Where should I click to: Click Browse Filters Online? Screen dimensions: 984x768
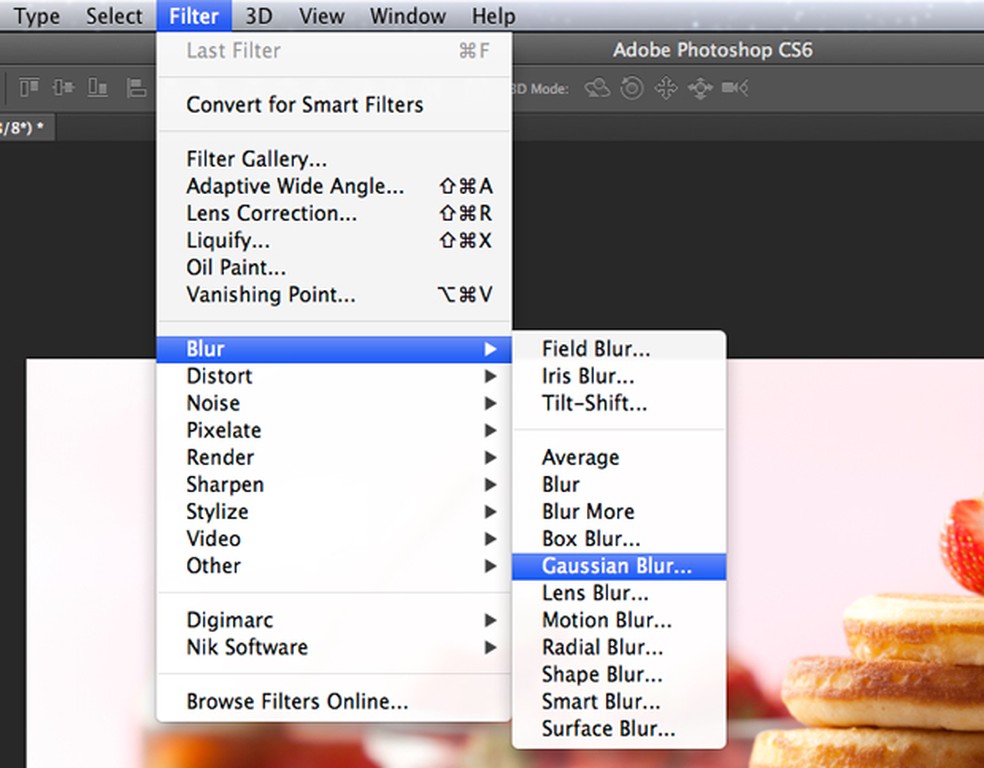pyautogui.click(x=297, y=702)
